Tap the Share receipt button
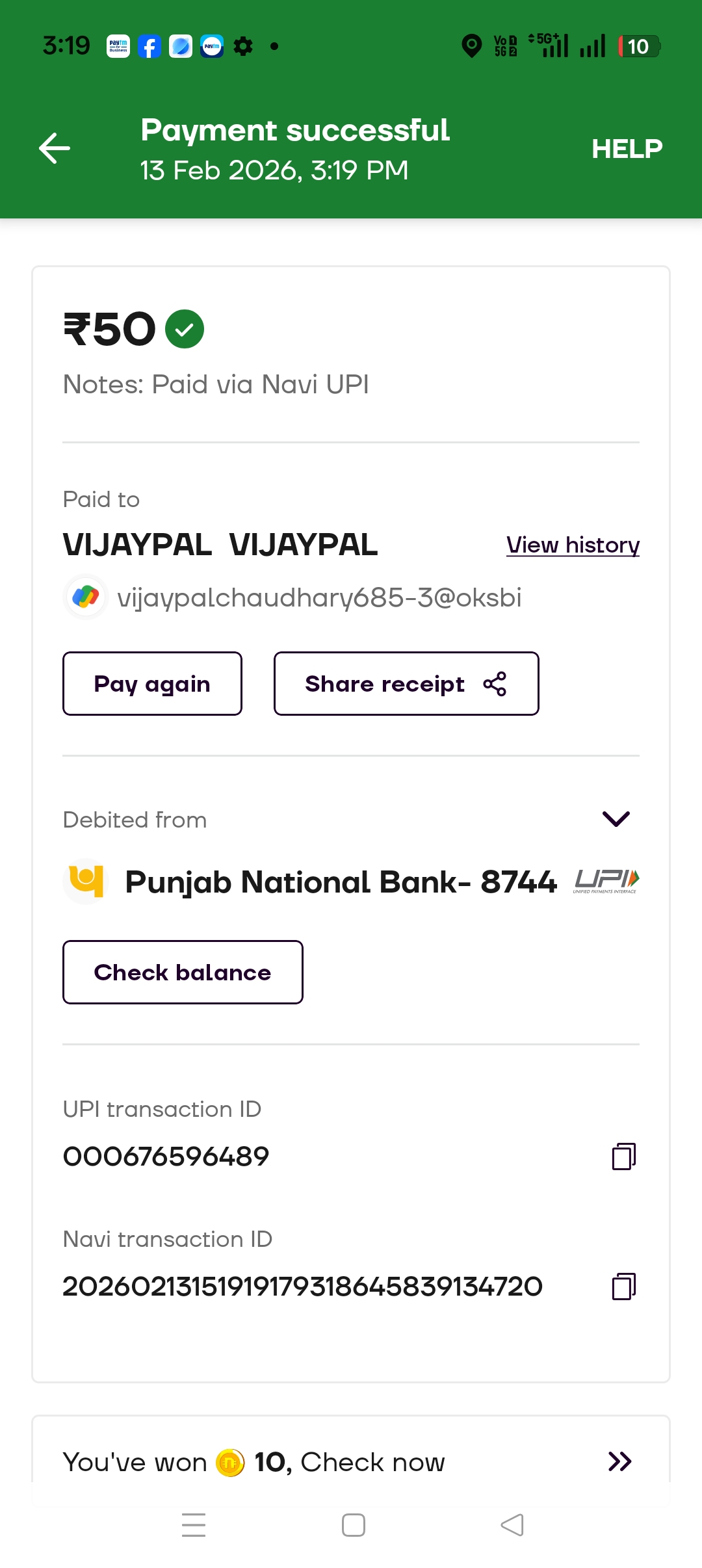The width and height of the screenshot is (702, 1568). 406,684
